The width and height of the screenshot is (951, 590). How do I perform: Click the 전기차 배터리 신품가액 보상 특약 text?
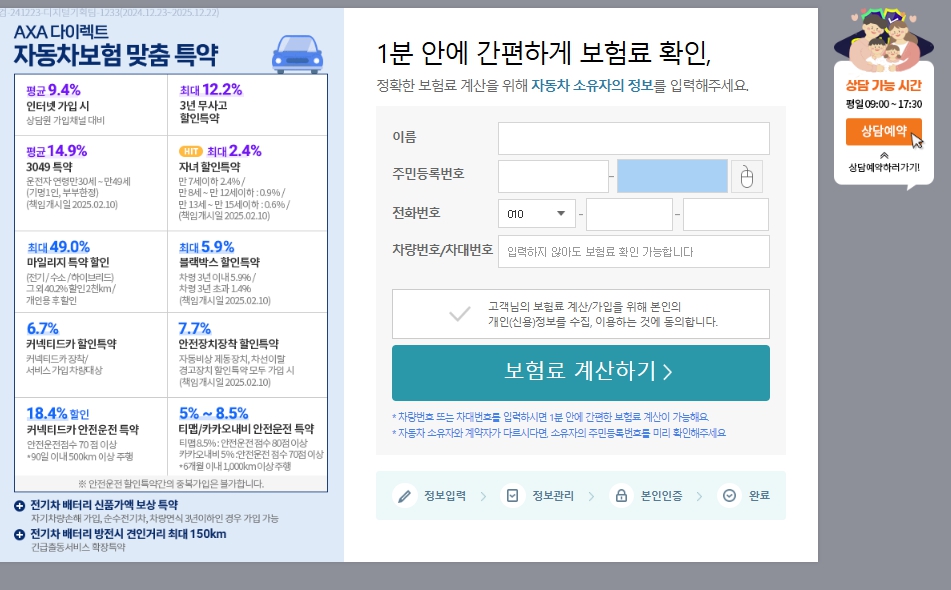pos(104,505)
